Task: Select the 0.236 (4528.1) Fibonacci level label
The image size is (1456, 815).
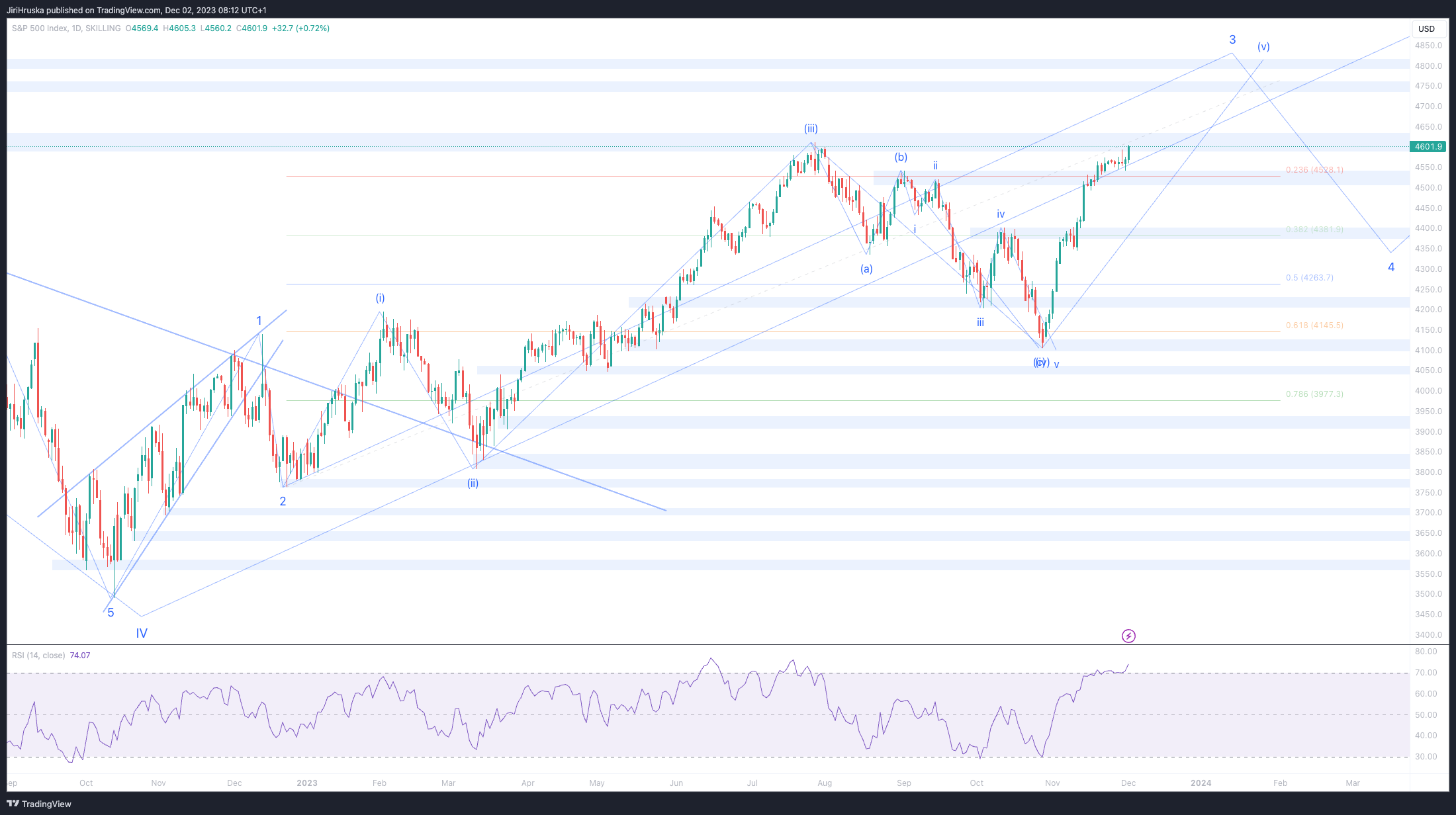Action: [1314, 170]
